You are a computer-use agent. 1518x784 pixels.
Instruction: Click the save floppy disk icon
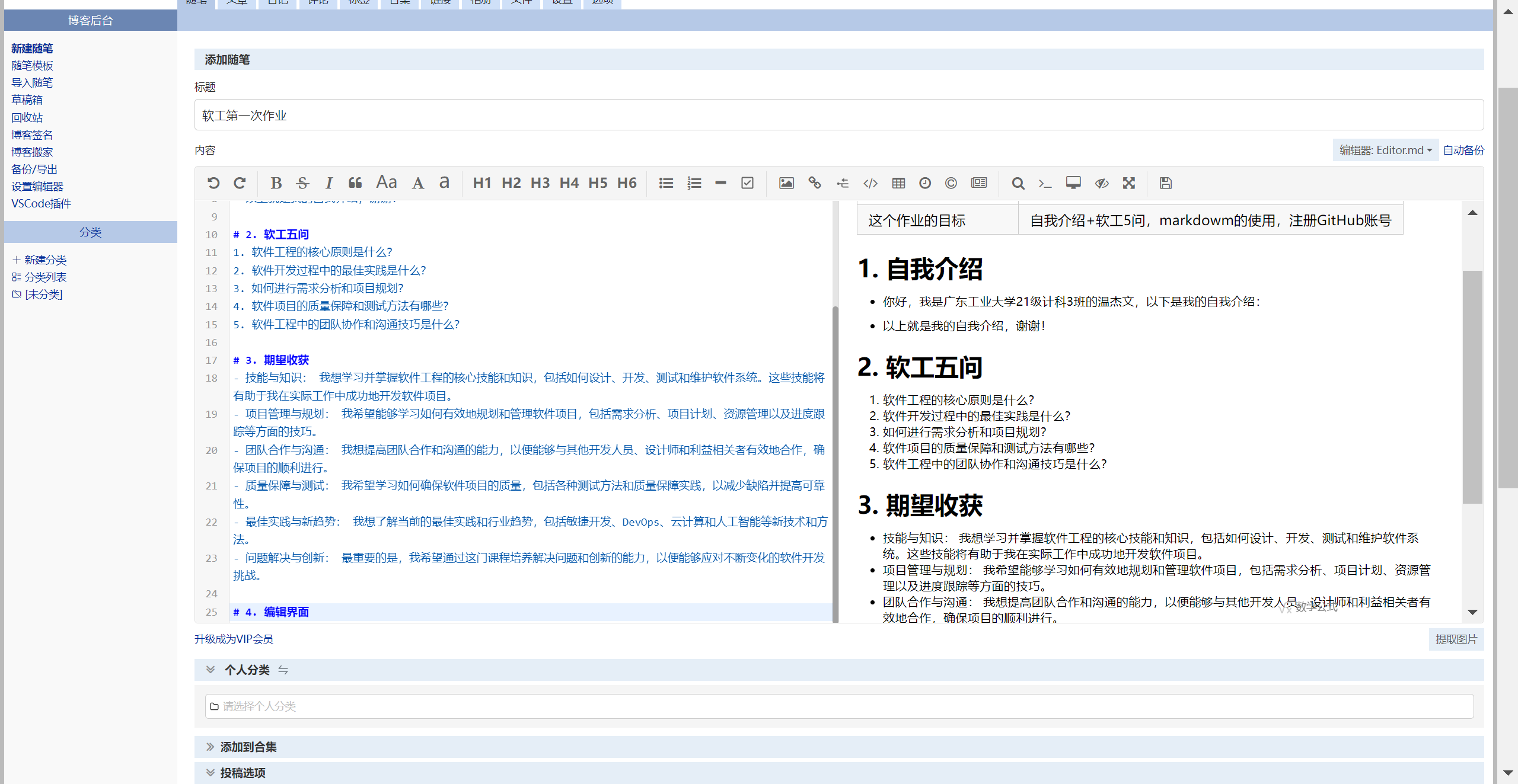(x=1166, y=183)
